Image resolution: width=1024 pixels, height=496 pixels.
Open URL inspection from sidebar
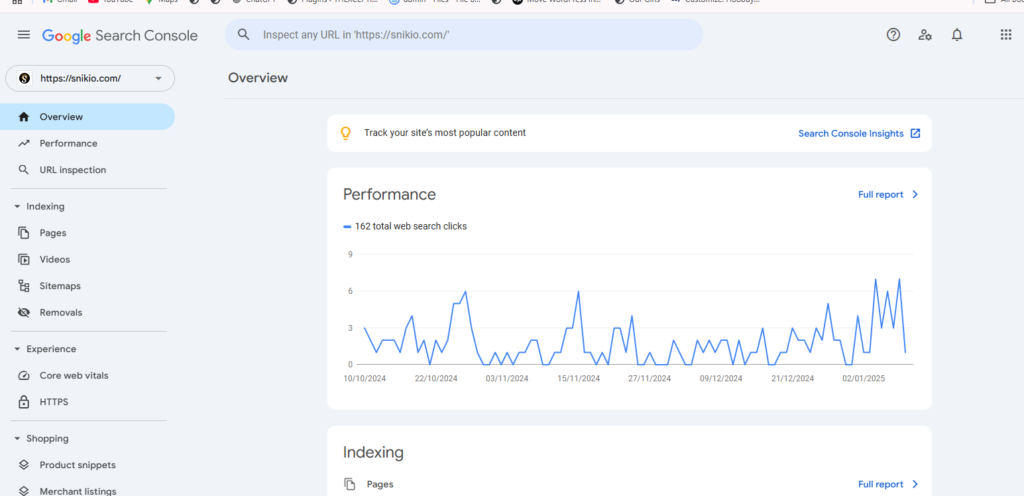tap(88, 170)
